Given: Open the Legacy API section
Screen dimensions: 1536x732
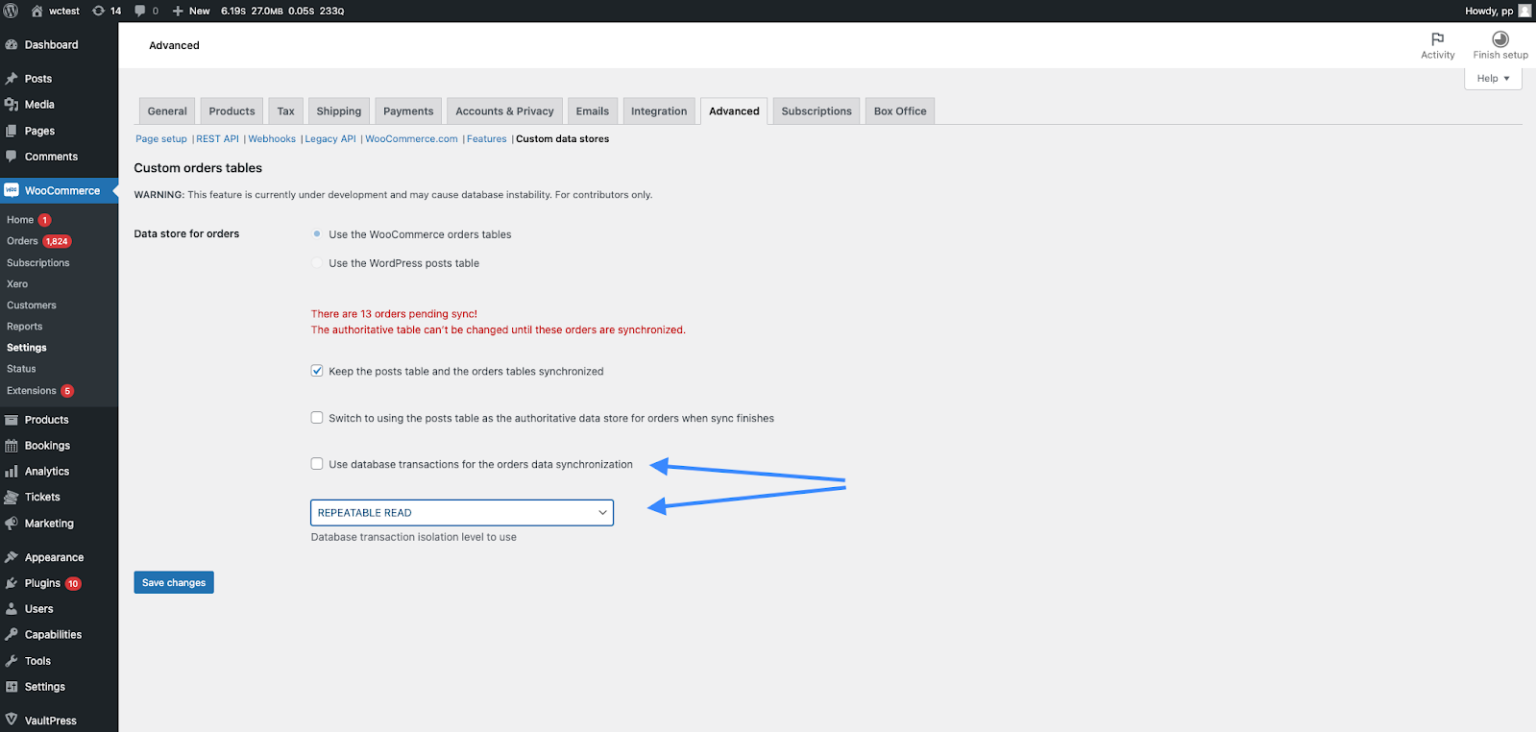Looking at the screenshot, I should (330, 139).
